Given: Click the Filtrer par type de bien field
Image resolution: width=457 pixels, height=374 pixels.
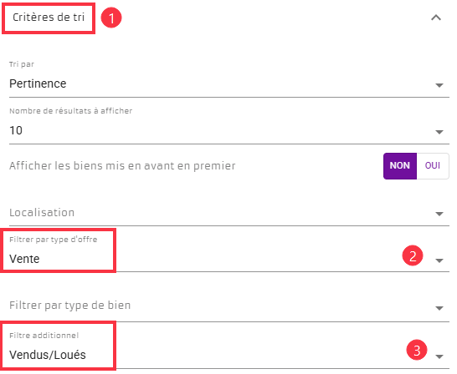Looking at the screenshot, I should [229, 305].
